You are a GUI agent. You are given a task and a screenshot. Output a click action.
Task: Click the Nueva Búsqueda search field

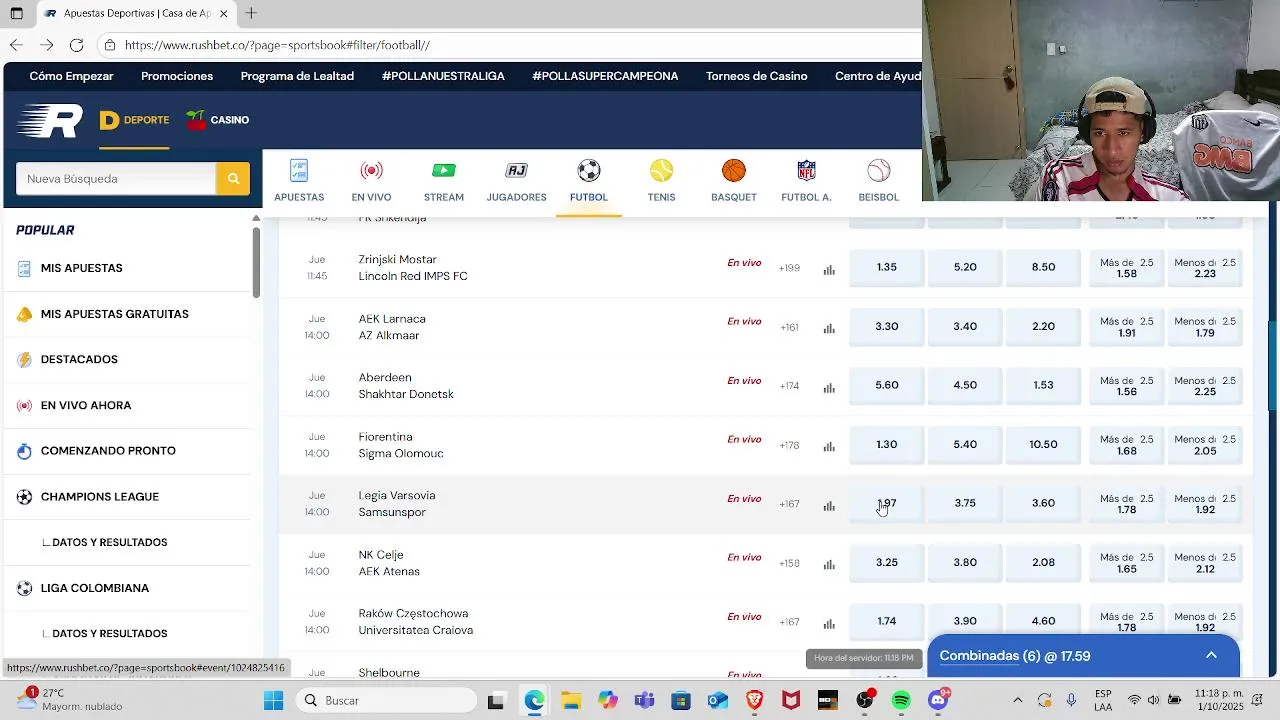click(116, 179)
